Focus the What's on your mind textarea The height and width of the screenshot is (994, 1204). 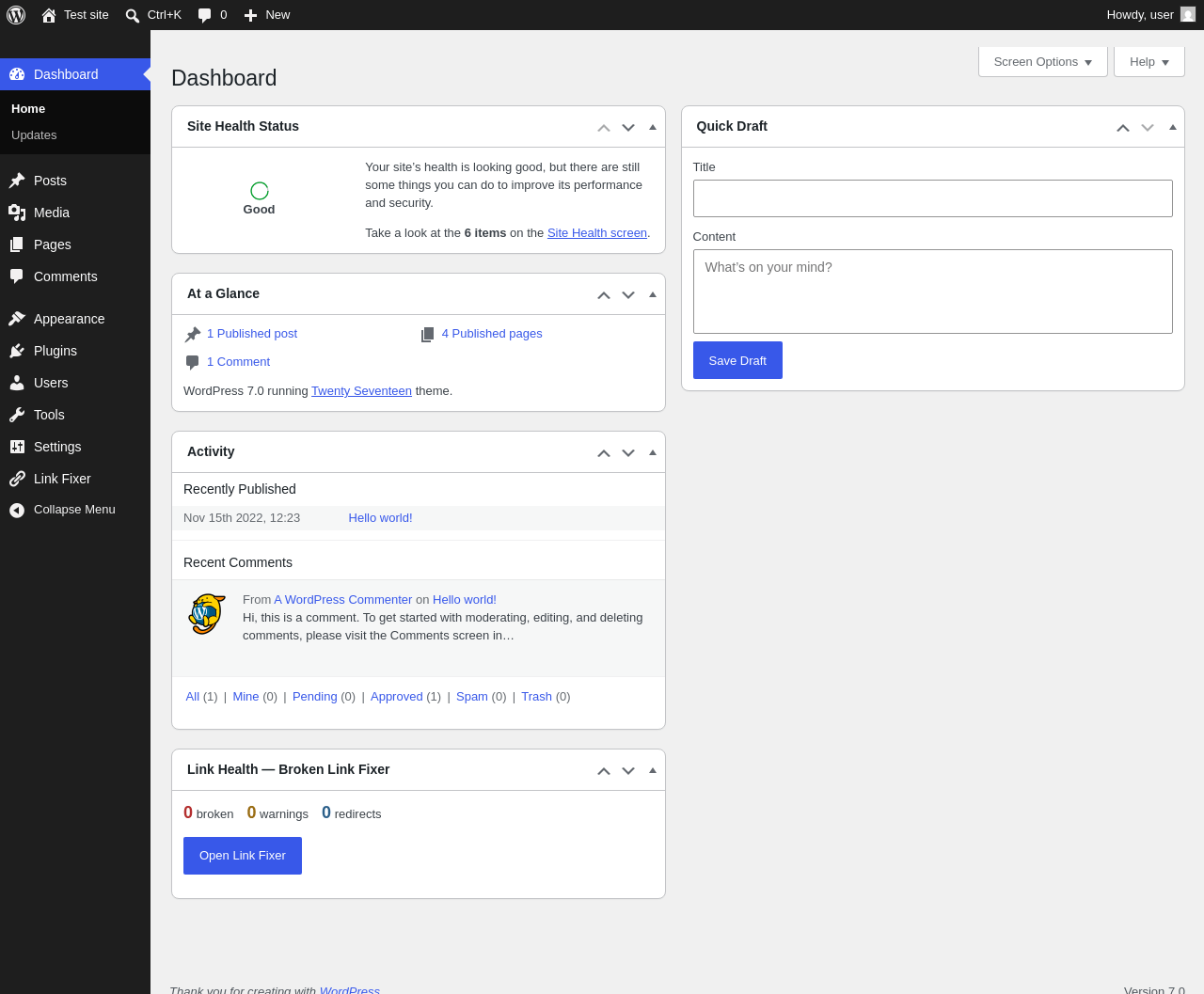click(933, 292)
